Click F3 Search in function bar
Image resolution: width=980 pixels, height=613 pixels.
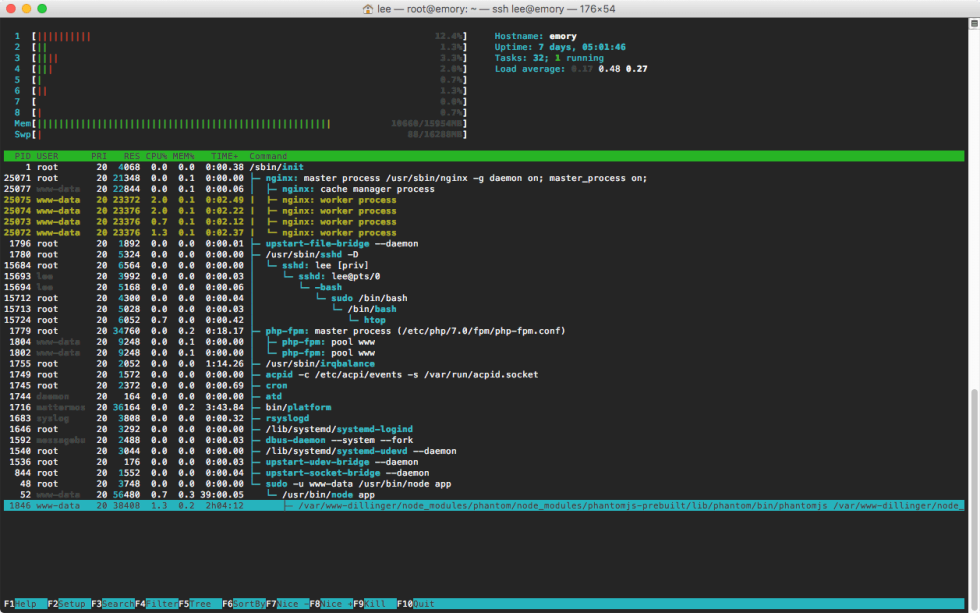(x=111, y=604)
